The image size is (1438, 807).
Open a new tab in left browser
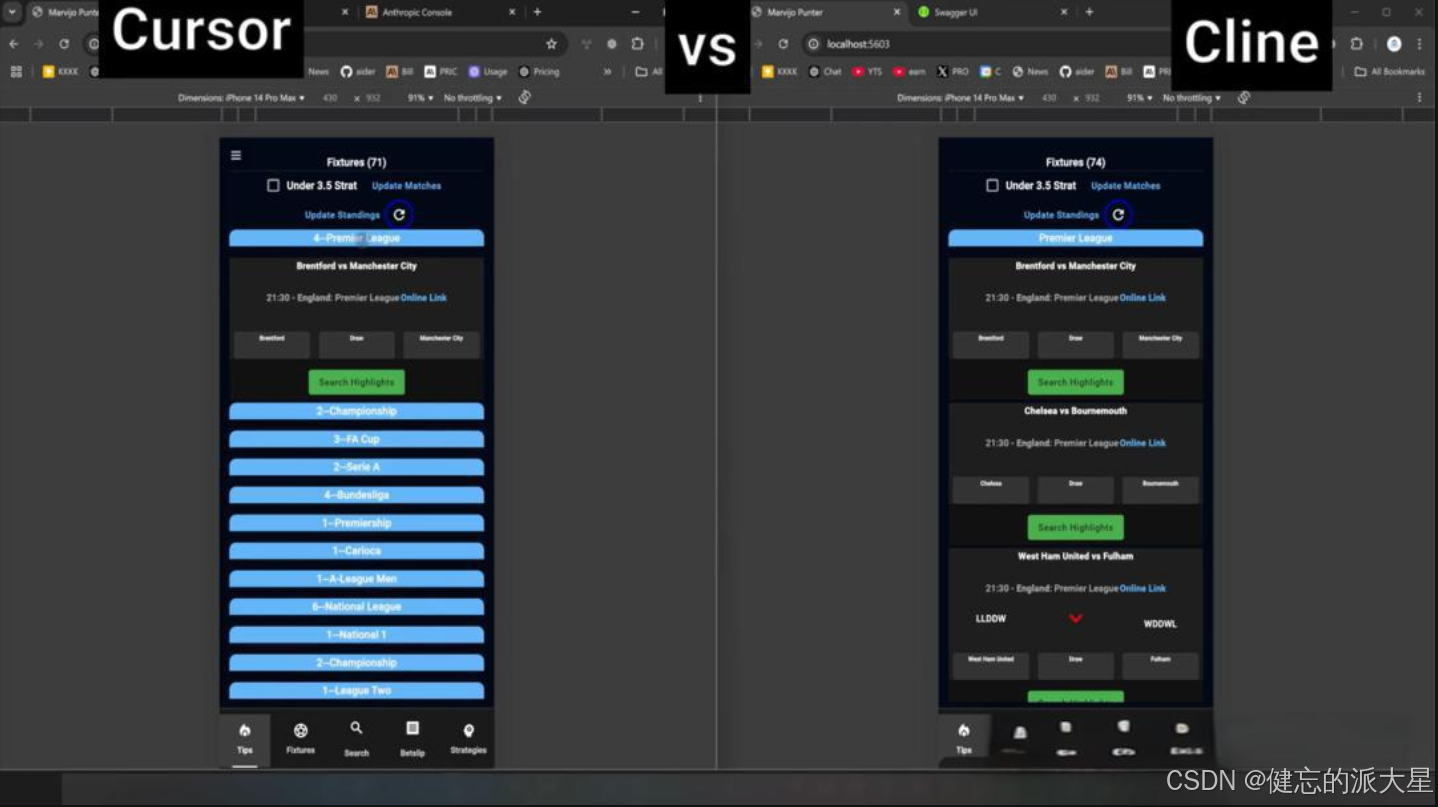(x=537, y=12)
